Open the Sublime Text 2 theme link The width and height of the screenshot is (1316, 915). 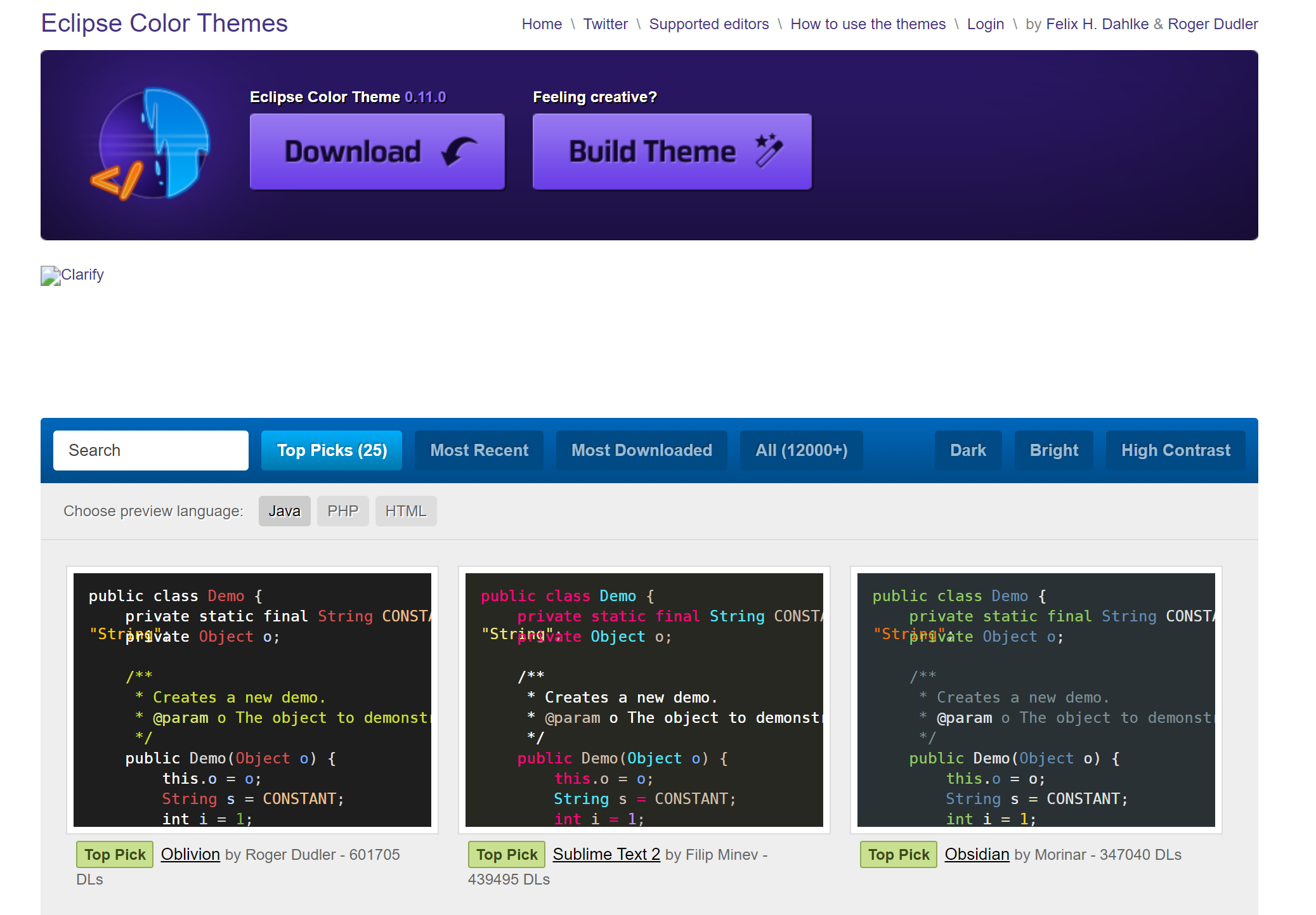(x=606, y=854)
